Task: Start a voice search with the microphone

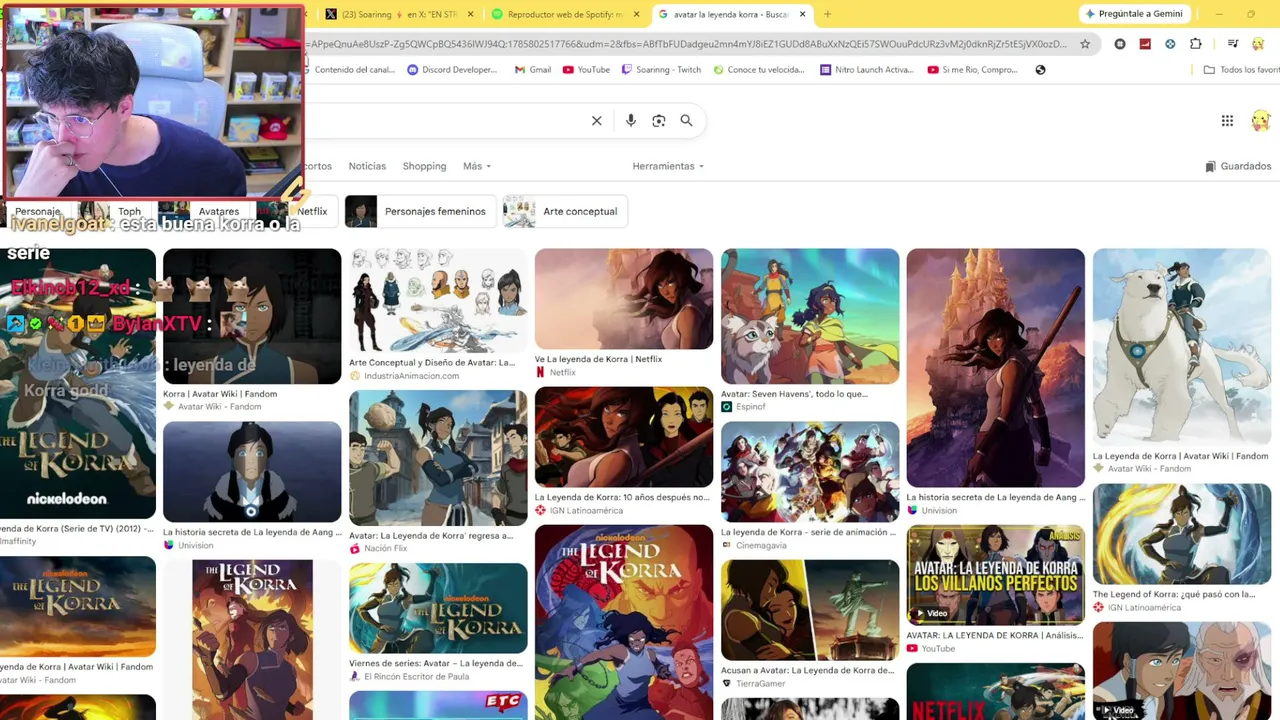Action: [631, 121]
